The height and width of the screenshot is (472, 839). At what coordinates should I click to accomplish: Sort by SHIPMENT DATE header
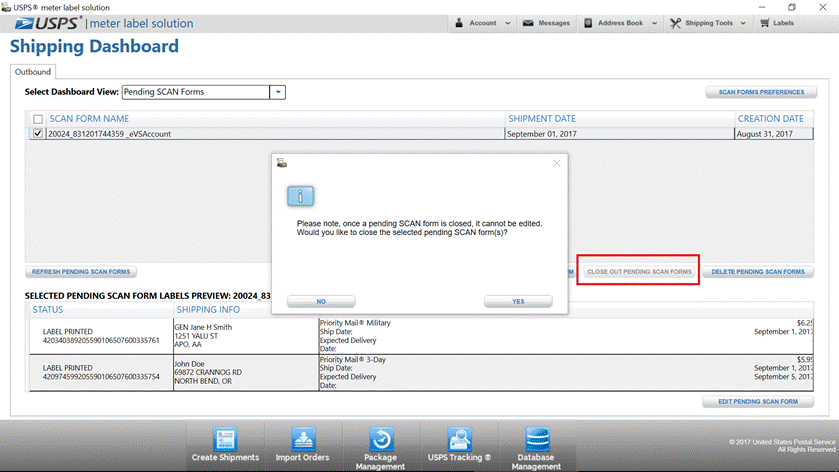point(542,119)
